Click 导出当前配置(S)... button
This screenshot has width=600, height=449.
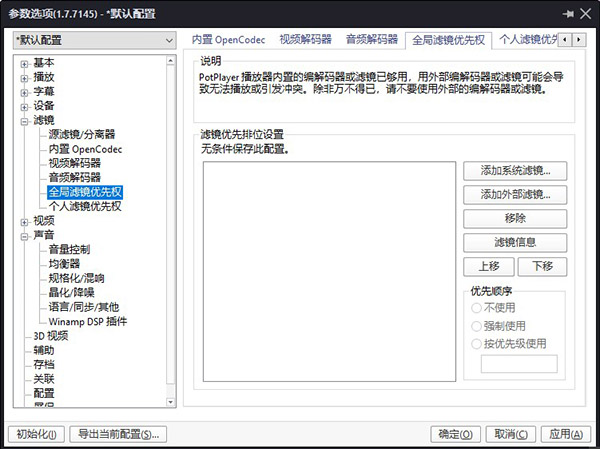point(118,434)
